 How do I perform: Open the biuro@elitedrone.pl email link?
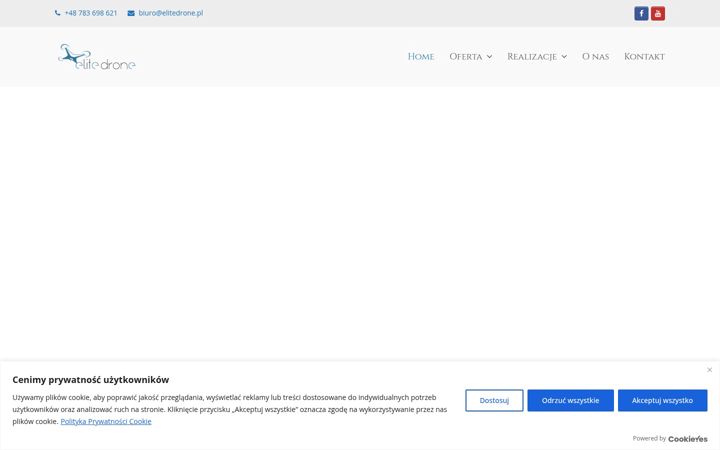[171, 13]
